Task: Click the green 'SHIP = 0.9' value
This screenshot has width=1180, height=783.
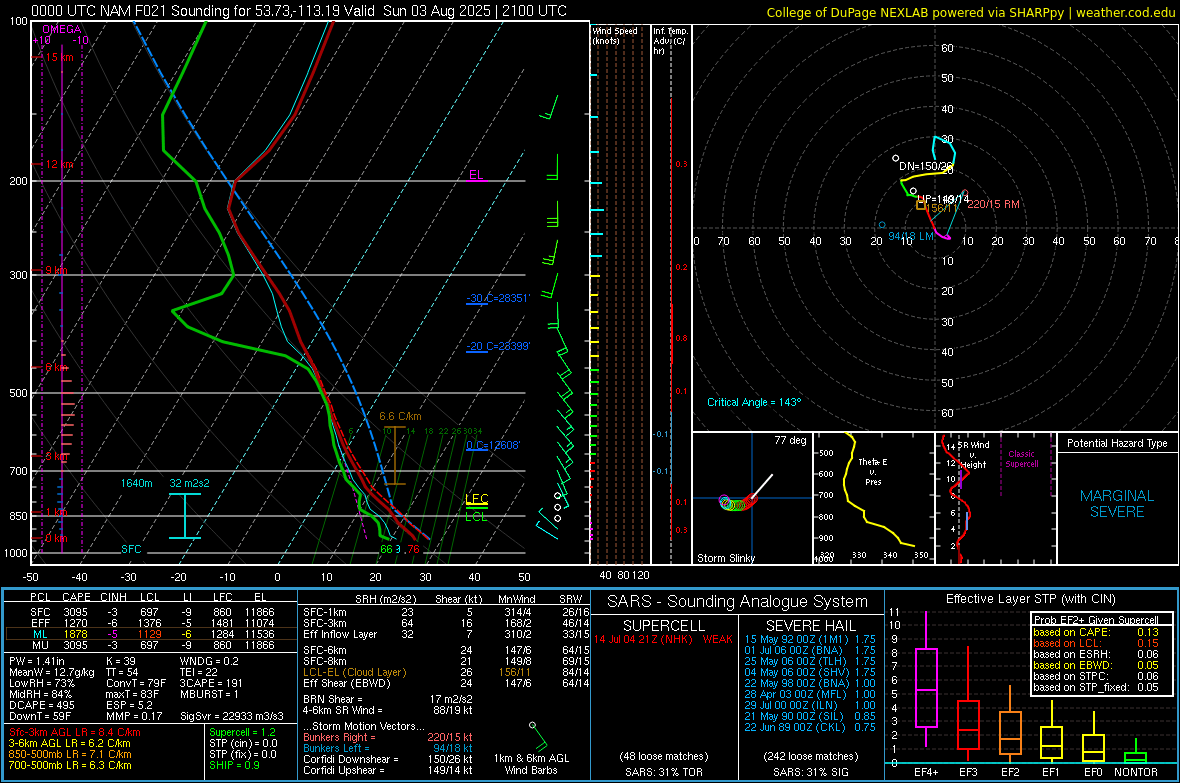Action: [234, 765]
